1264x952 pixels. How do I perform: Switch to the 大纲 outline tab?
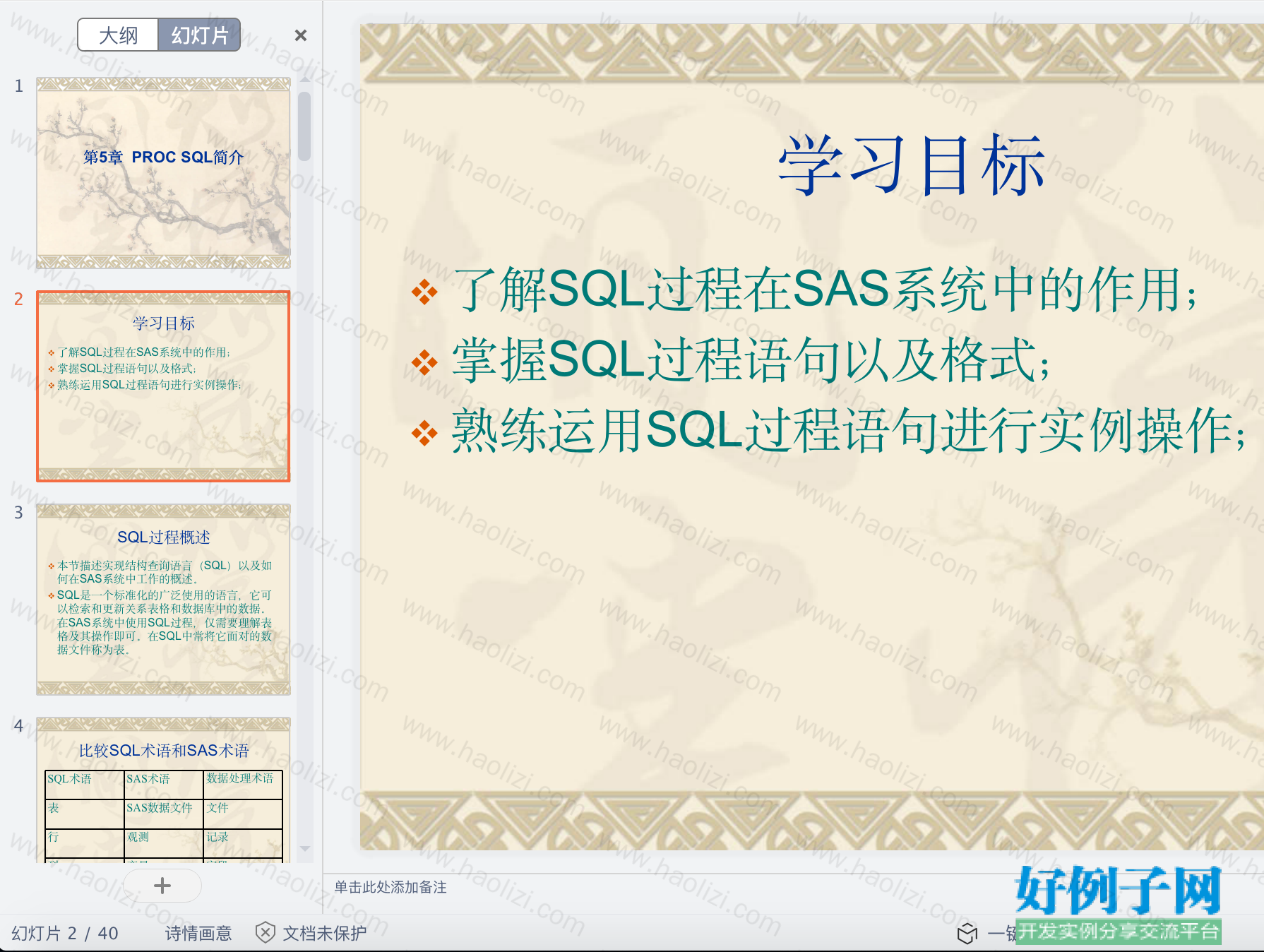(118, 35)
